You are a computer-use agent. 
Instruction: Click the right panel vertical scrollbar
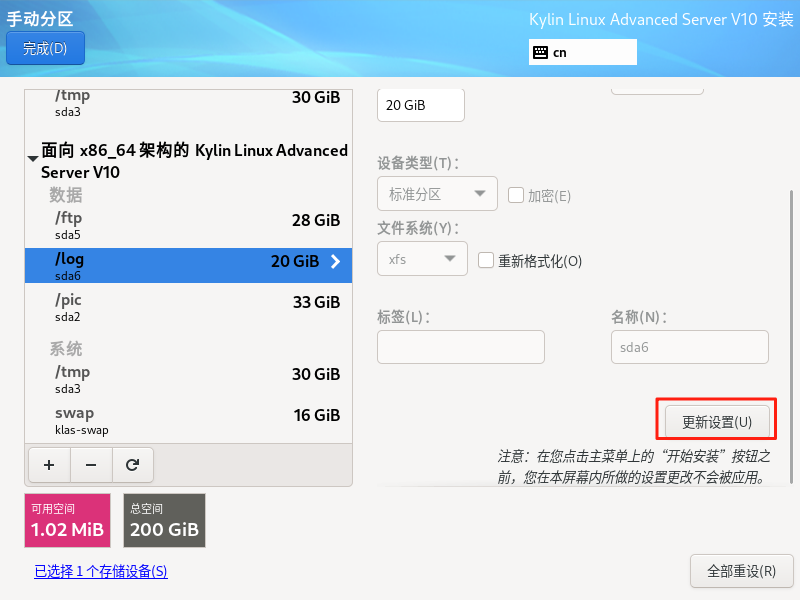(x=791, y=337)
